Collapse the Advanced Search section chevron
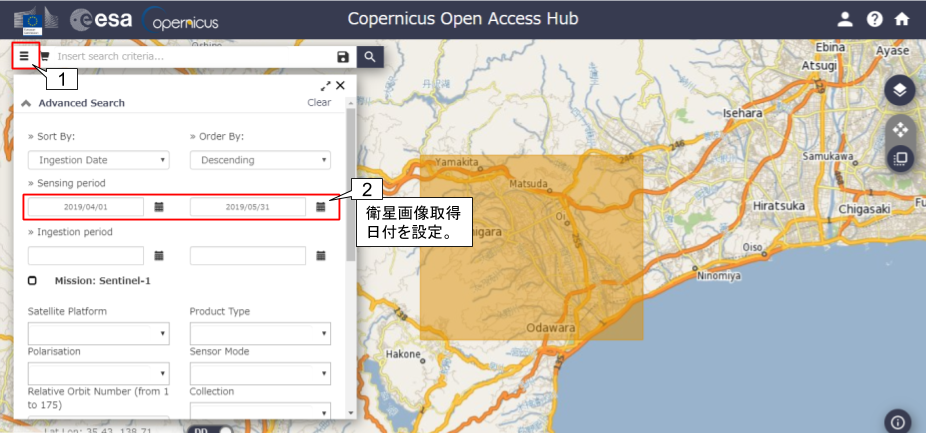The width and height of the screenshot is (928, 437). [25, 103]
